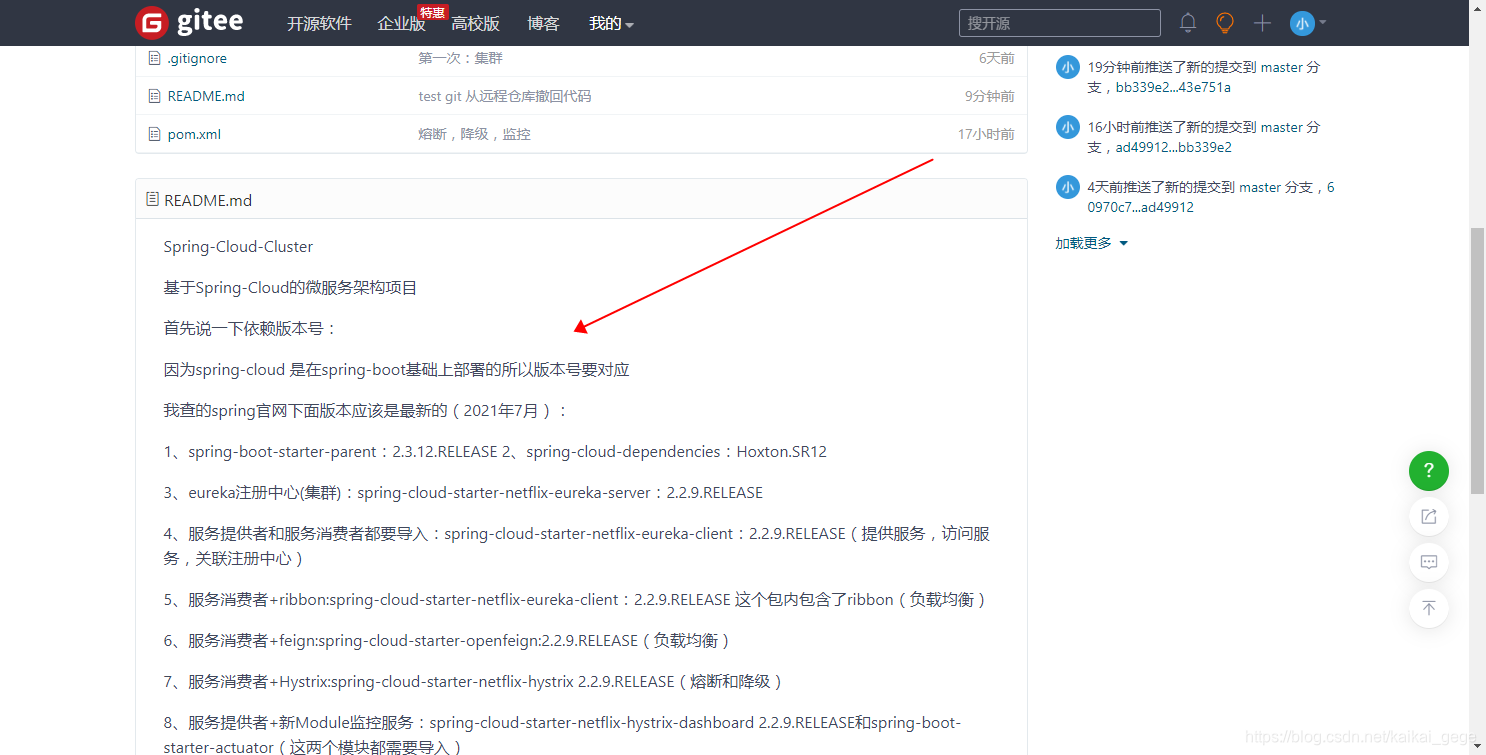Jump to top using the upward arrow icon
This screenshot has width=1486, height=755.
pyautogui.click(x=1428, y=608)
